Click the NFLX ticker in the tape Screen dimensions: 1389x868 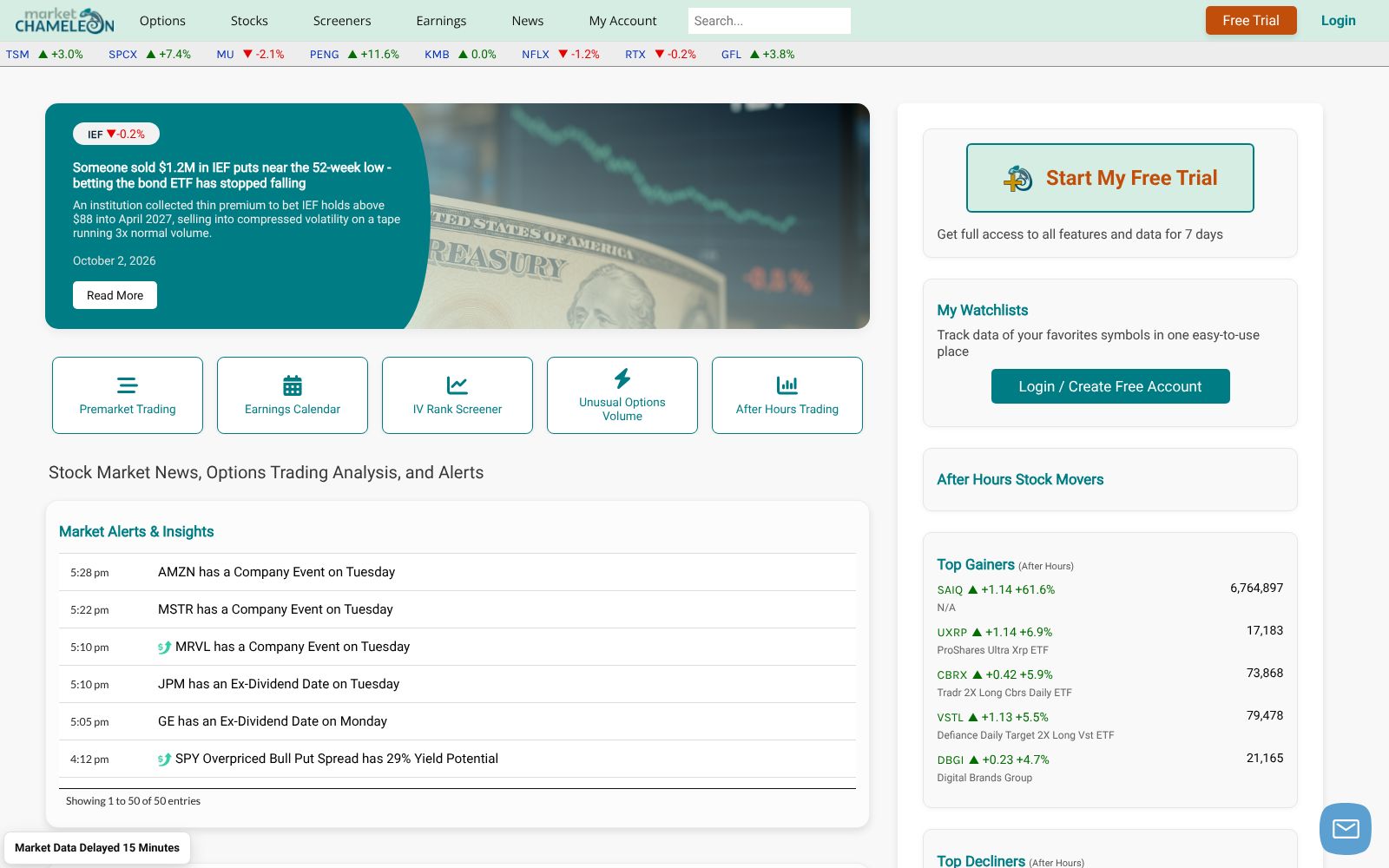tap(536, 54)
